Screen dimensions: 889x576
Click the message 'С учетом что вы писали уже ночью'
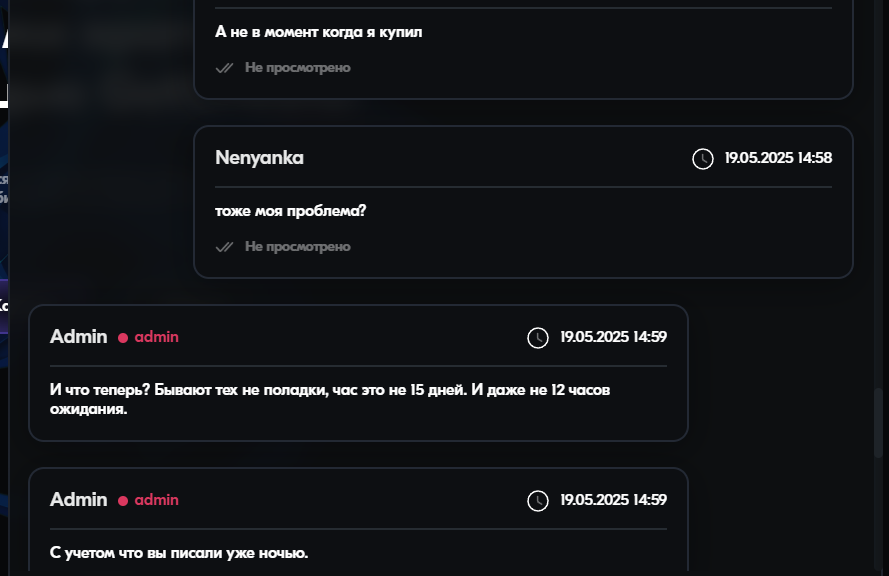click(179, 553)
